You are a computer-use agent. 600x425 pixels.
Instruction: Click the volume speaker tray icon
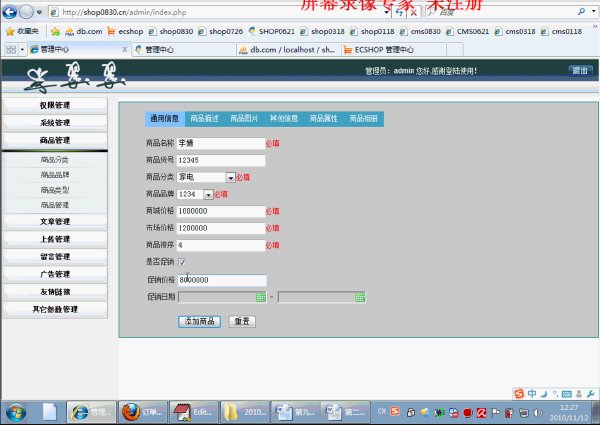(538, 413)
